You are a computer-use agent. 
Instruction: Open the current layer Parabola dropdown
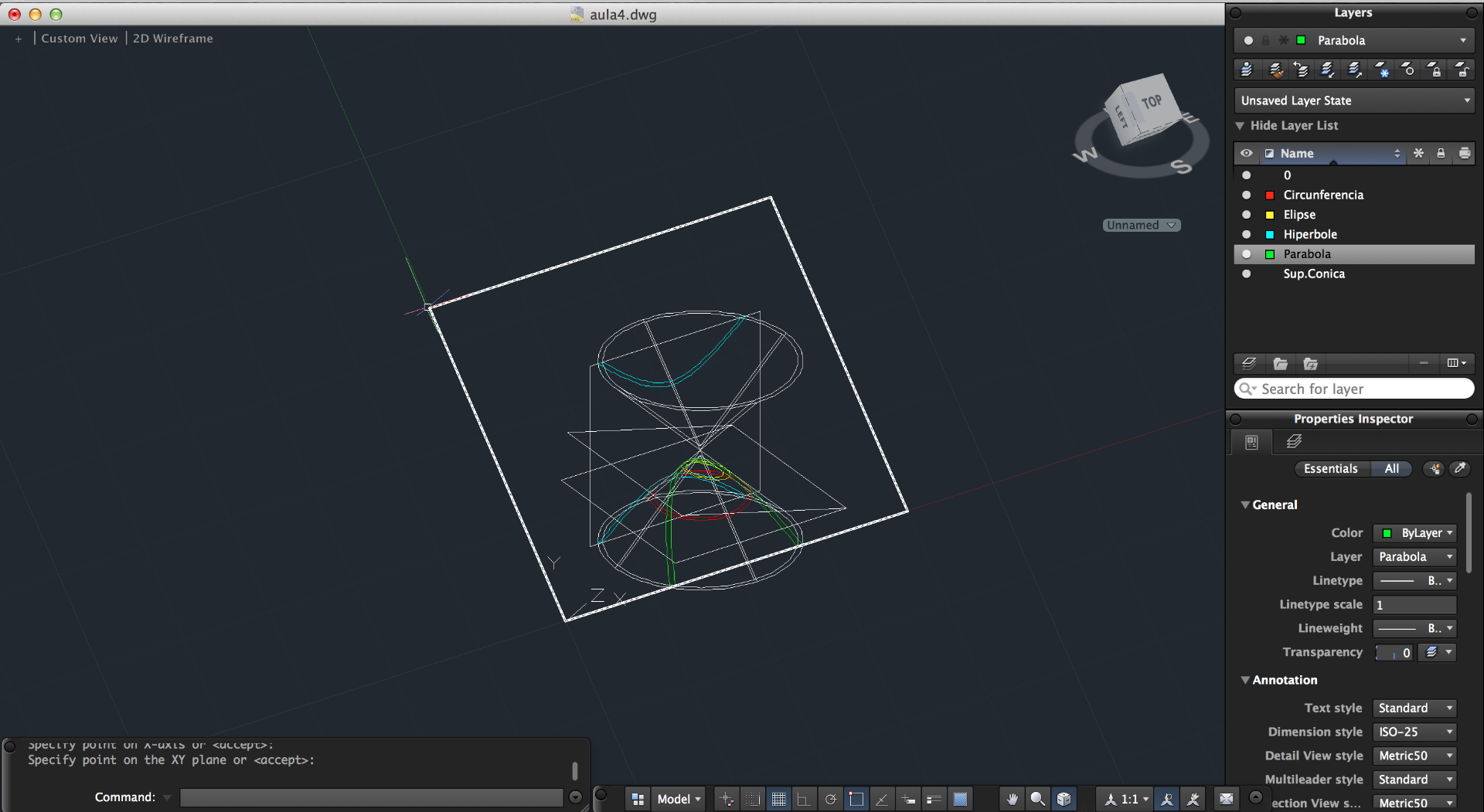coord(1354,40)
